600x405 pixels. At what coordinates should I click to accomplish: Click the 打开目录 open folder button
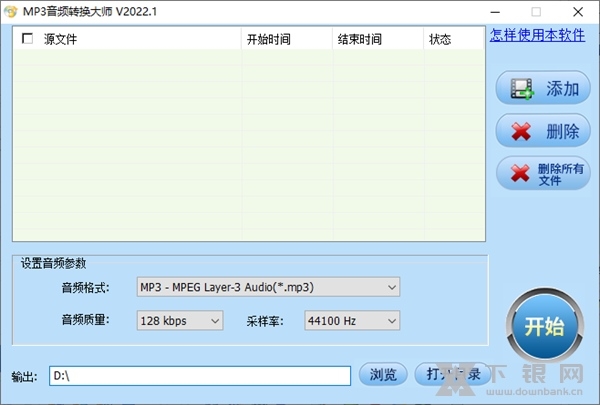[452, 375]
